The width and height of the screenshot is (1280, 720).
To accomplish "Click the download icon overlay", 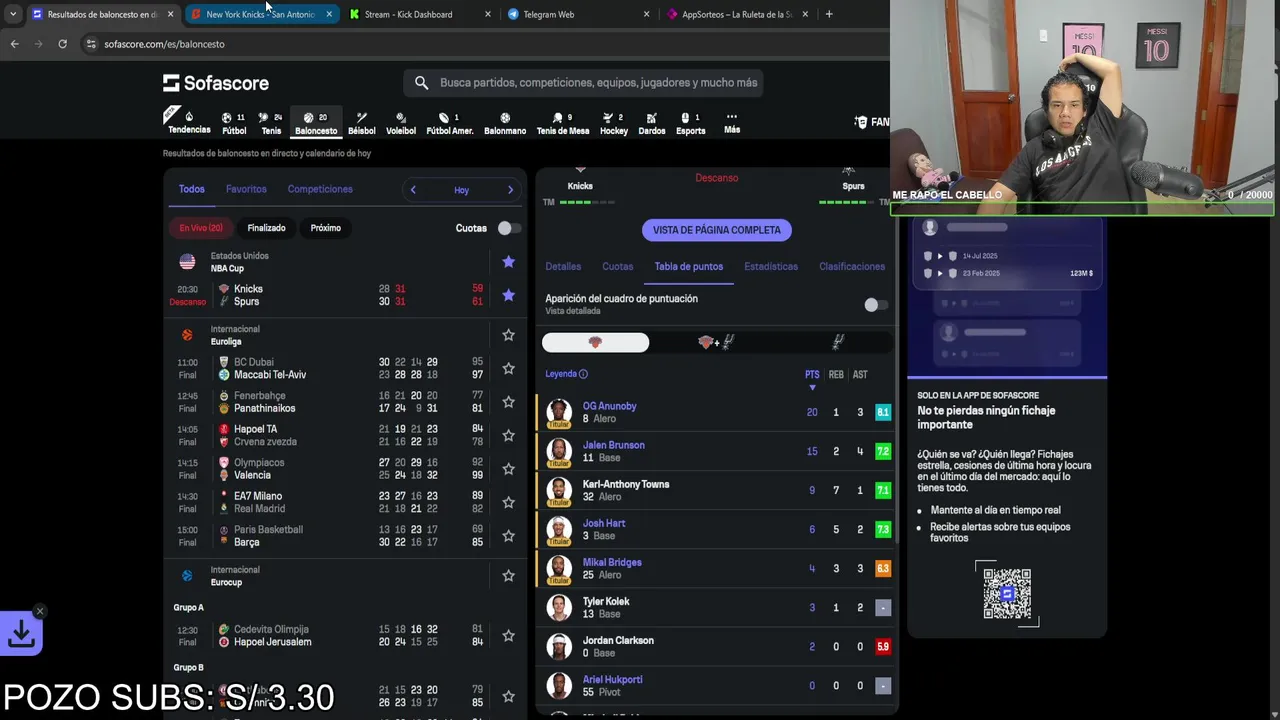I will coord(21,634).
